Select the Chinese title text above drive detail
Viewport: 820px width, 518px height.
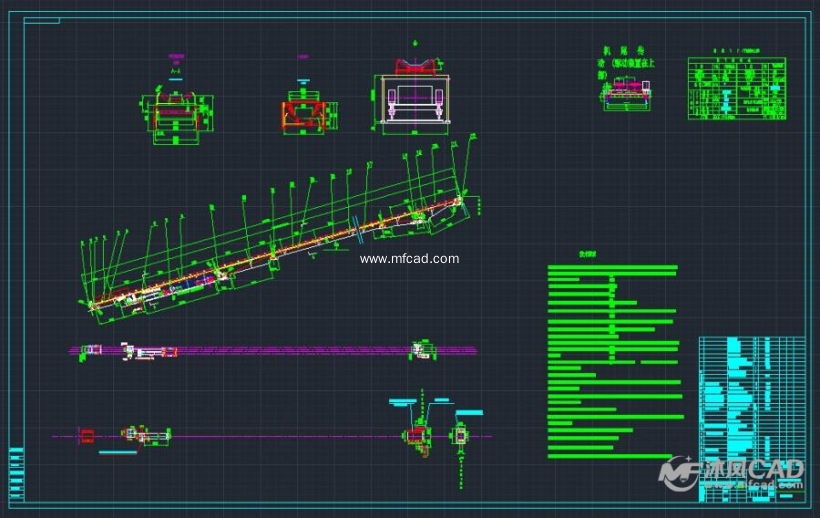point(628,60)
